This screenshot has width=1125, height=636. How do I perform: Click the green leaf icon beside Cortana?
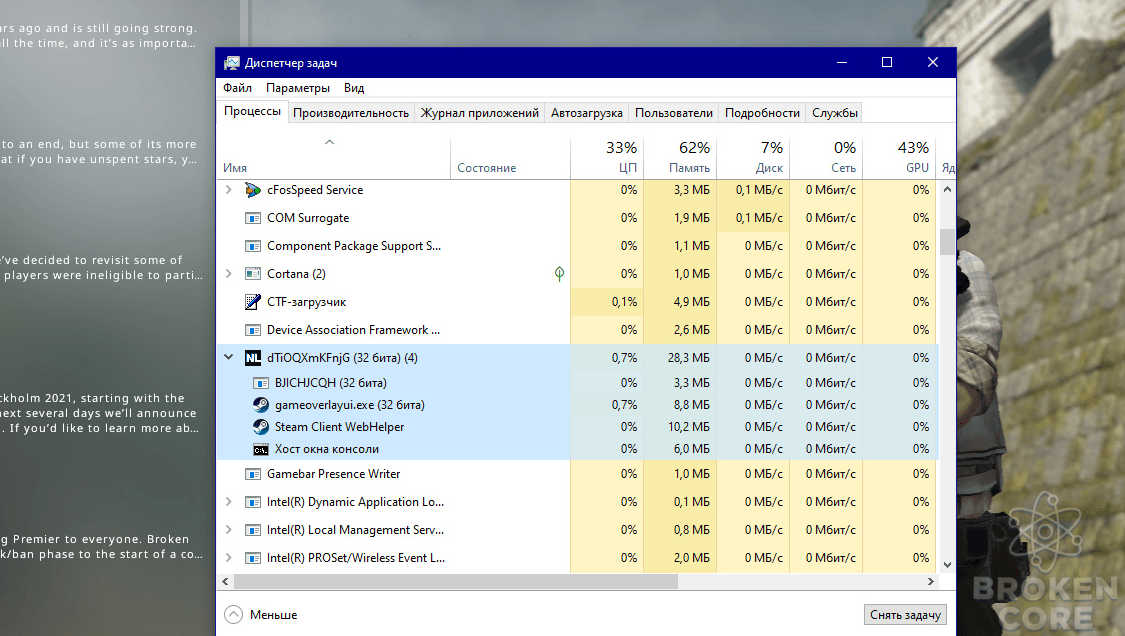tap(560, 273)
